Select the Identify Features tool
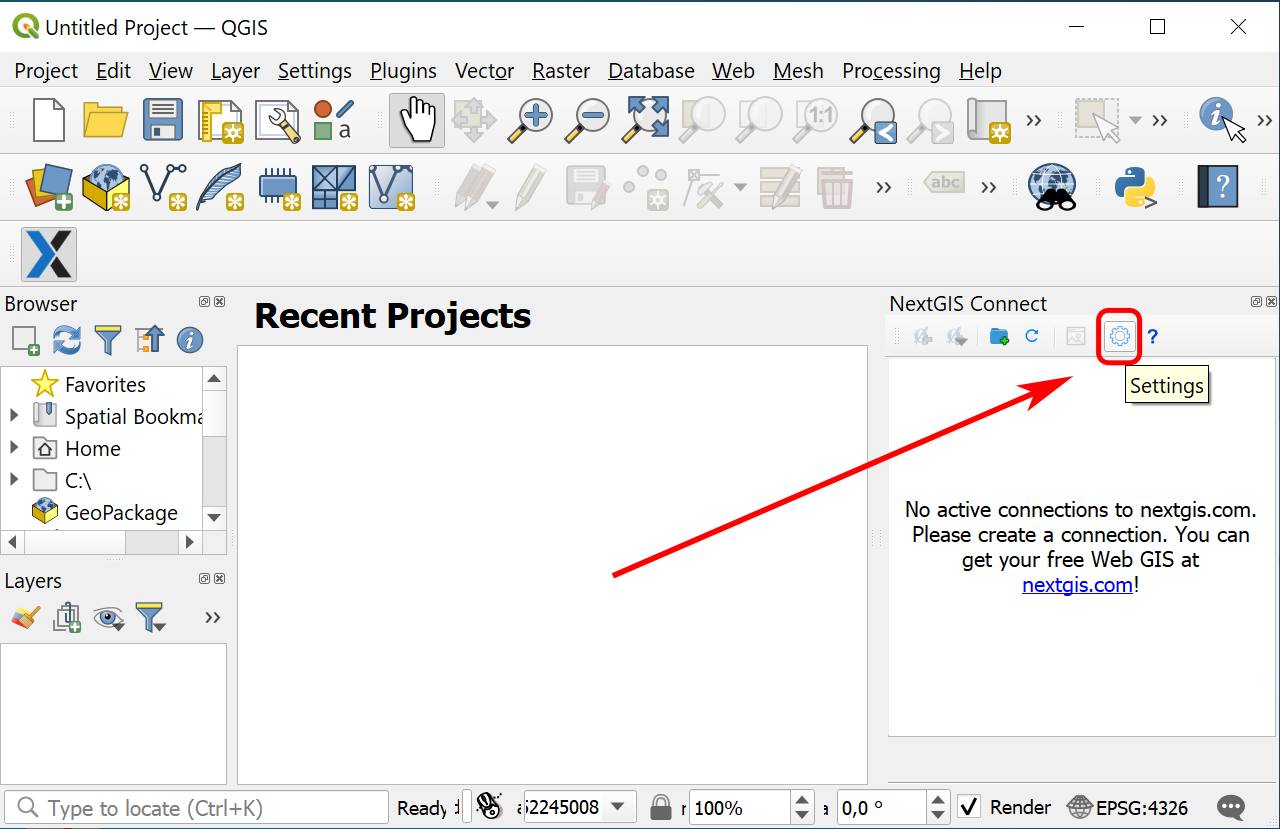 pos(1222,120)
